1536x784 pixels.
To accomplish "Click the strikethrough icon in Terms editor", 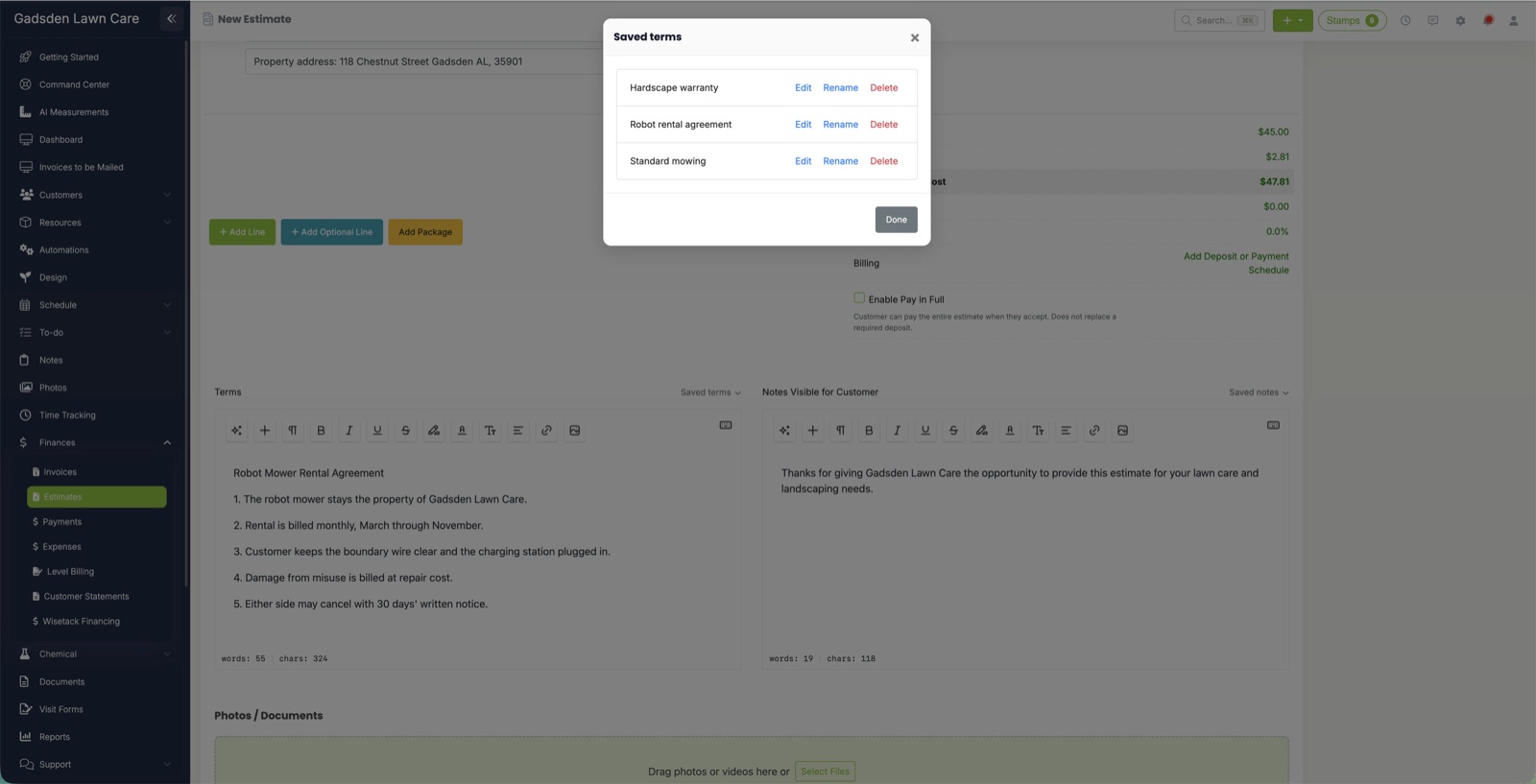I will pyautogui.click(x=405, y=431).
